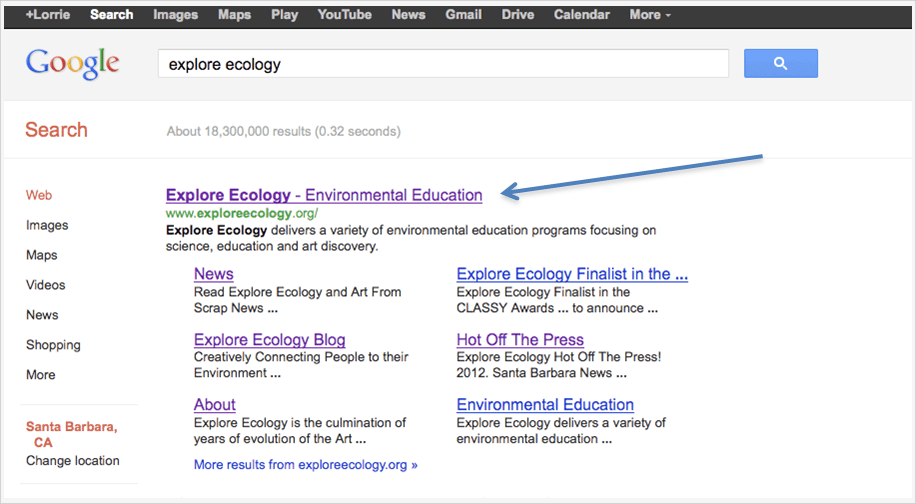The image size is (916, 504).
Task: Open the More dropdown in top bar
Action: pos(650,15)
